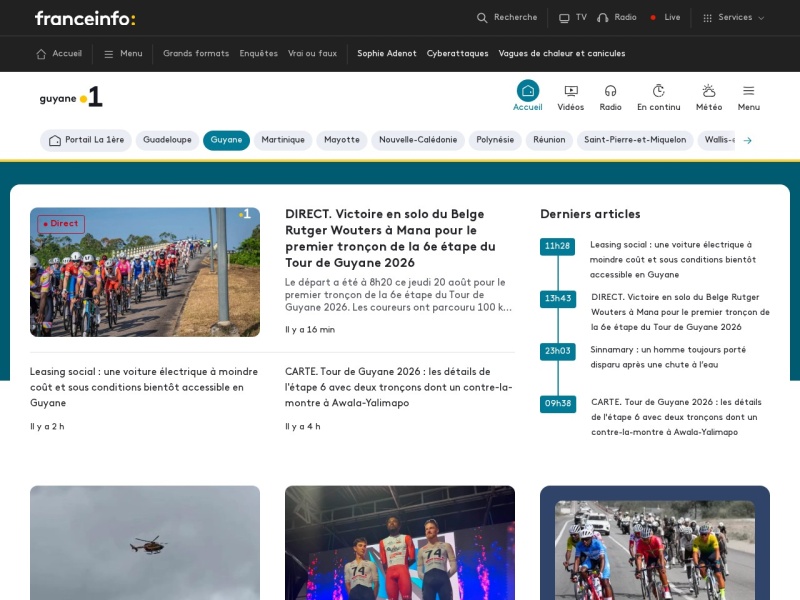
Task: Click the red Direct badge
Action: tap(61, 224)
